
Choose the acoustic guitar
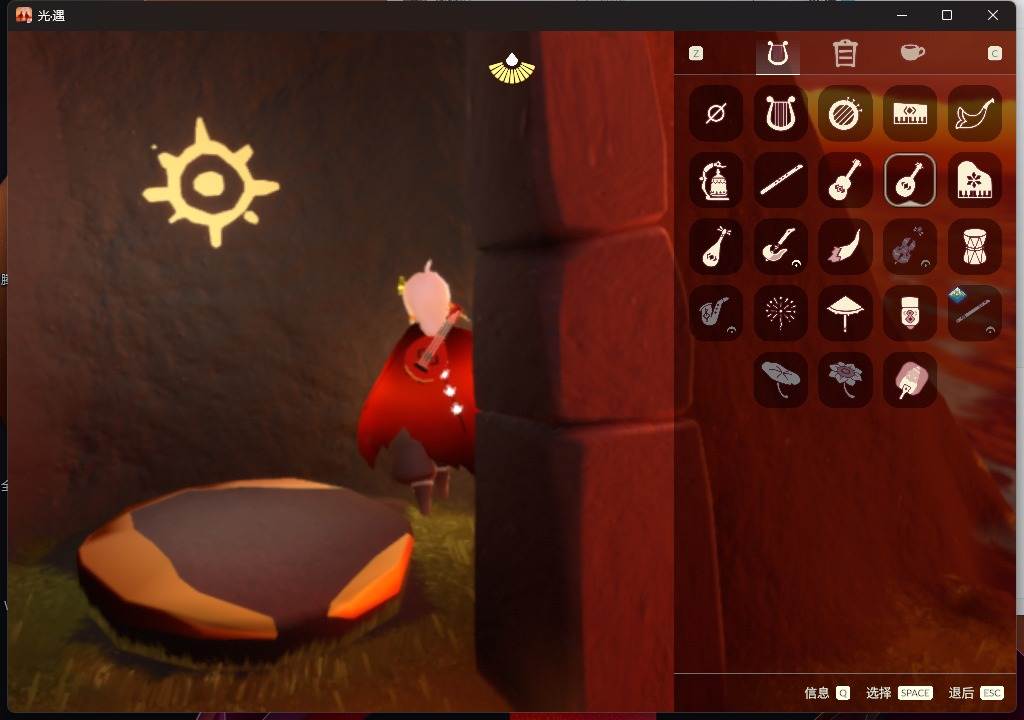coord(845,180)
